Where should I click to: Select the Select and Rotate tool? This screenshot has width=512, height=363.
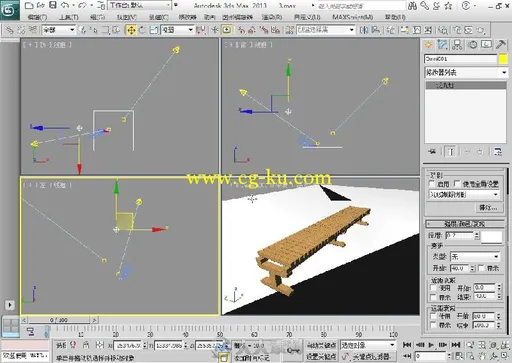(x=142, y=30)
